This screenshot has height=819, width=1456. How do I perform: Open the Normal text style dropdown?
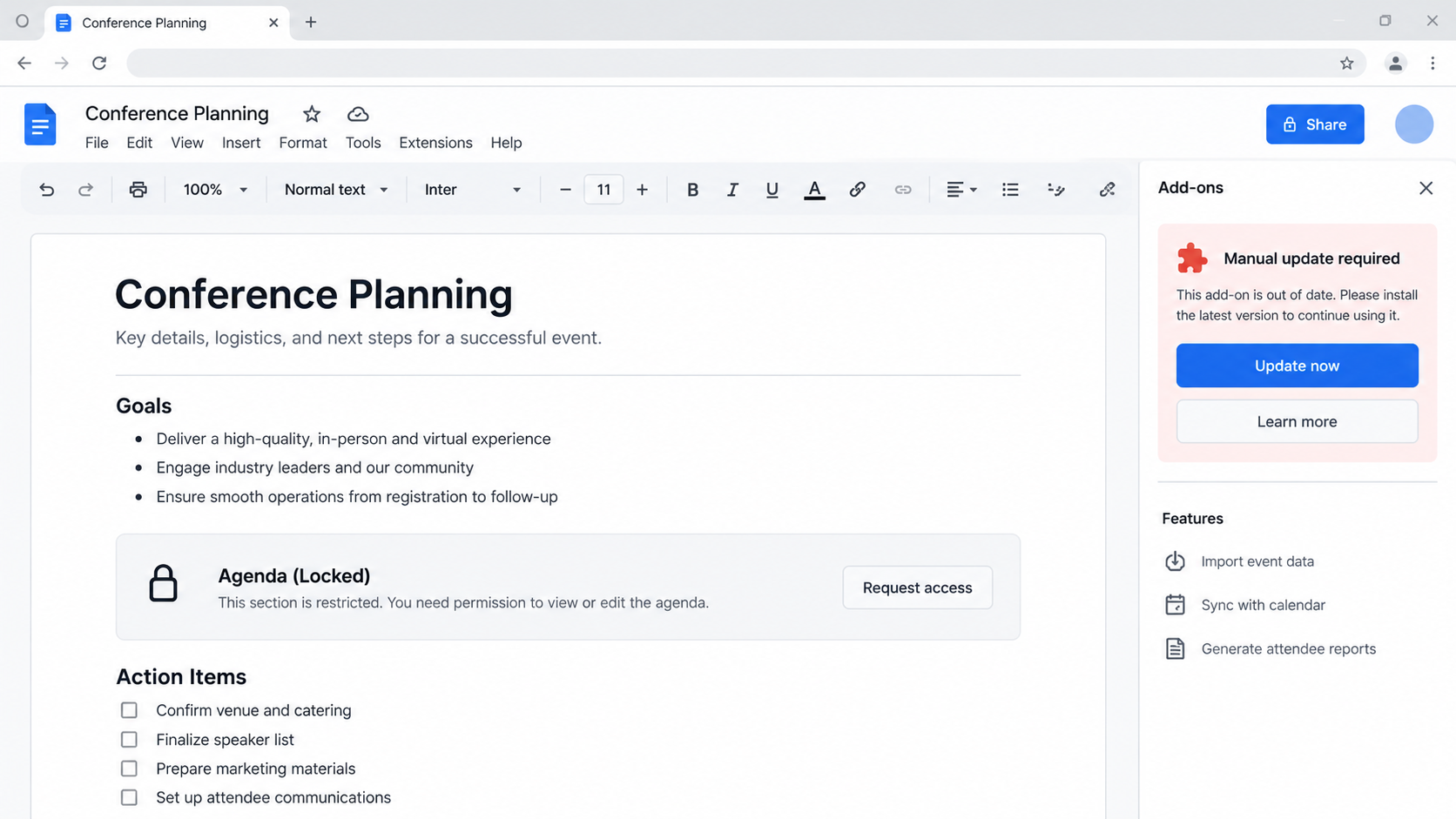tap(336, 189)
